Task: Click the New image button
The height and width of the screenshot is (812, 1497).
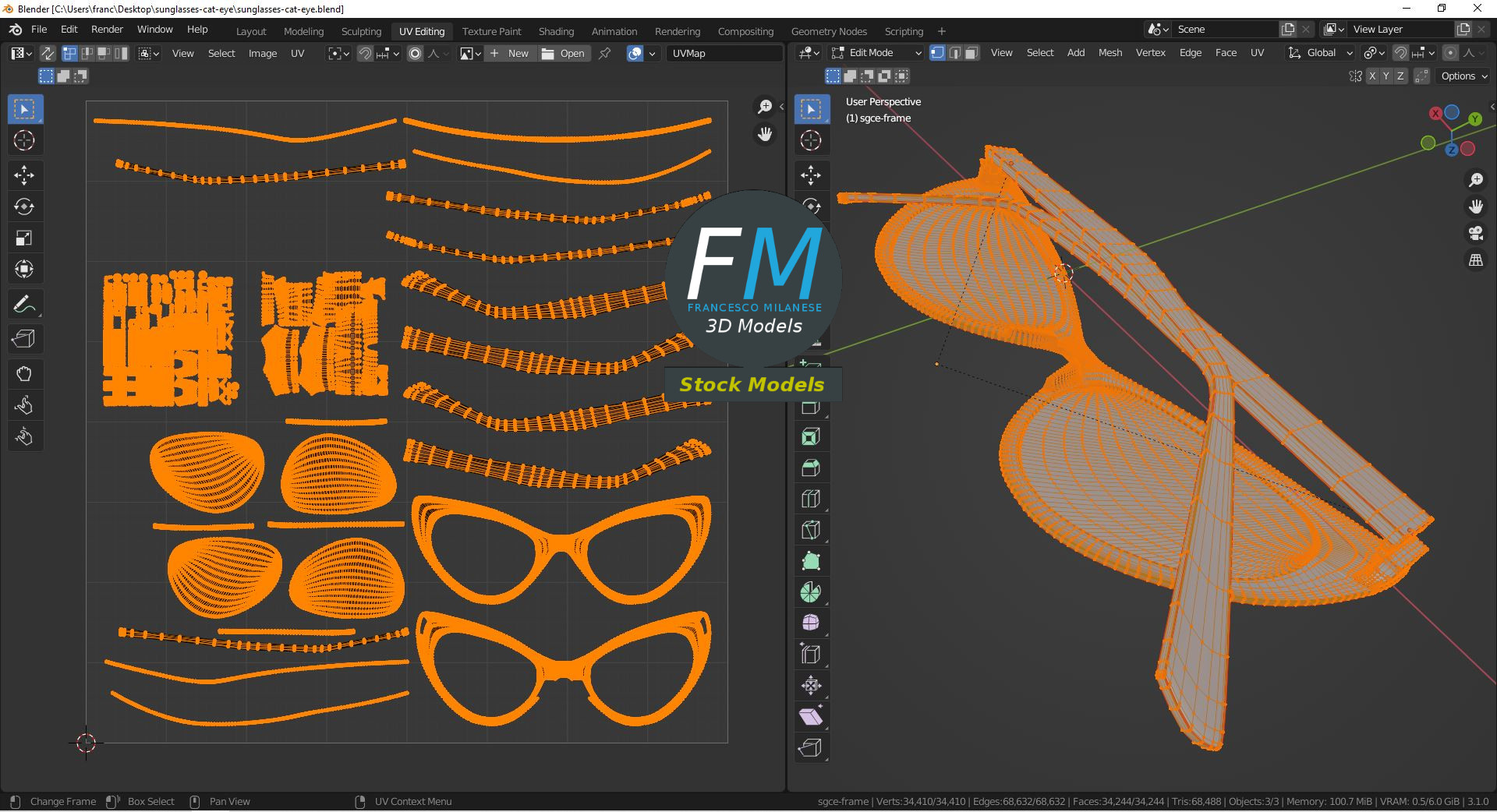Action: (510, 53)
